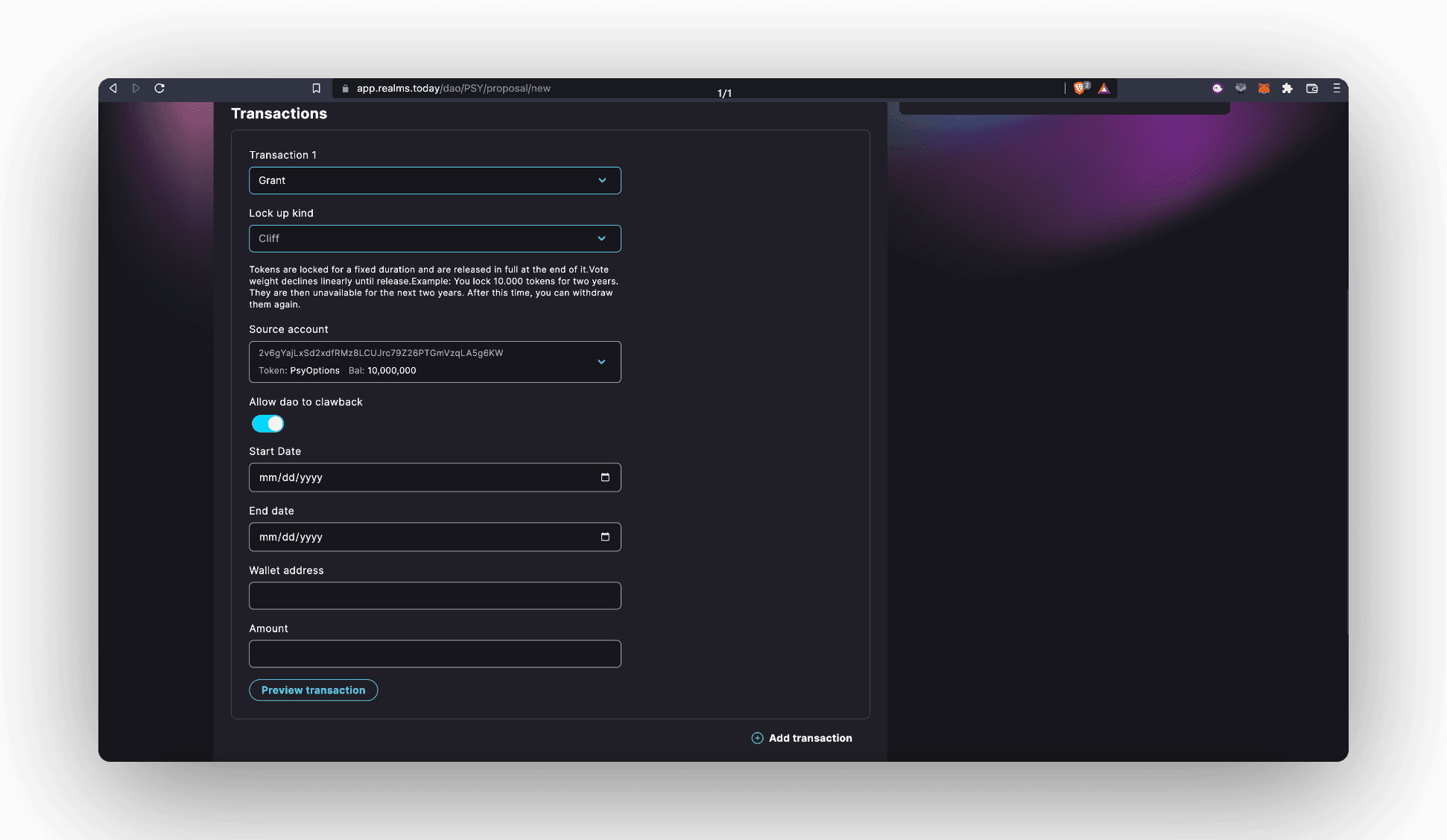Focus the Amount input field
The height and width of the screenshot is (840, 1447).
434,654
